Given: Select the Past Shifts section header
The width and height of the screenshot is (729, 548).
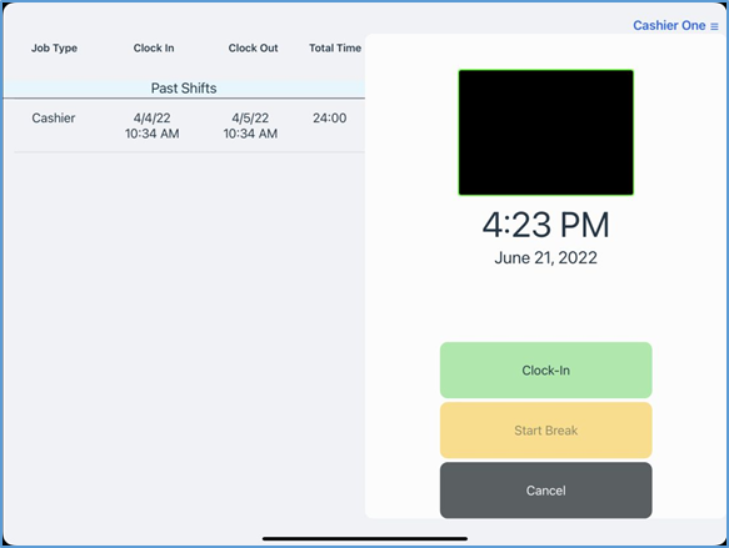Looking at the screenshot, I should [184, 88].
